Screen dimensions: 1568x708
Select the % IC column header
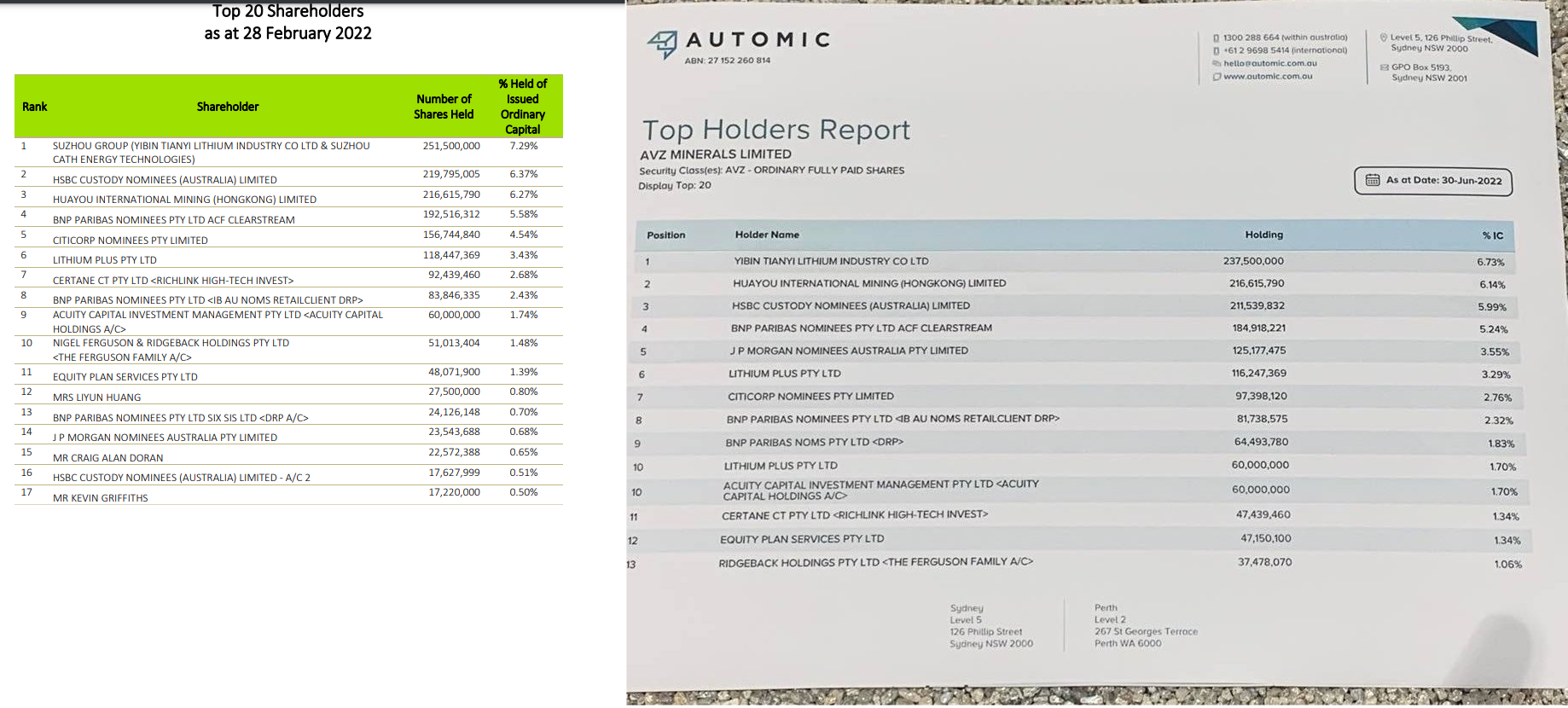click(x=1493, y=235)
